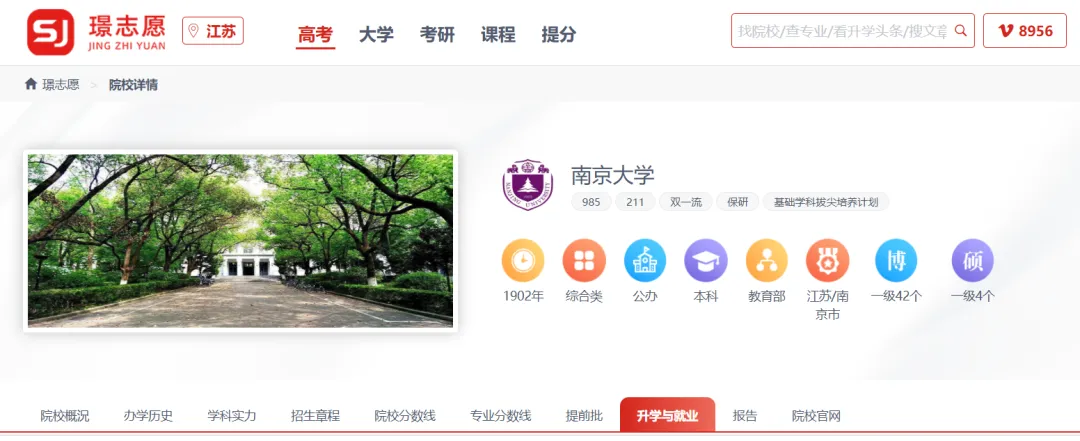Open the 高考 navigation menu
Screen dimensions: 1080x441
point(316,34)
